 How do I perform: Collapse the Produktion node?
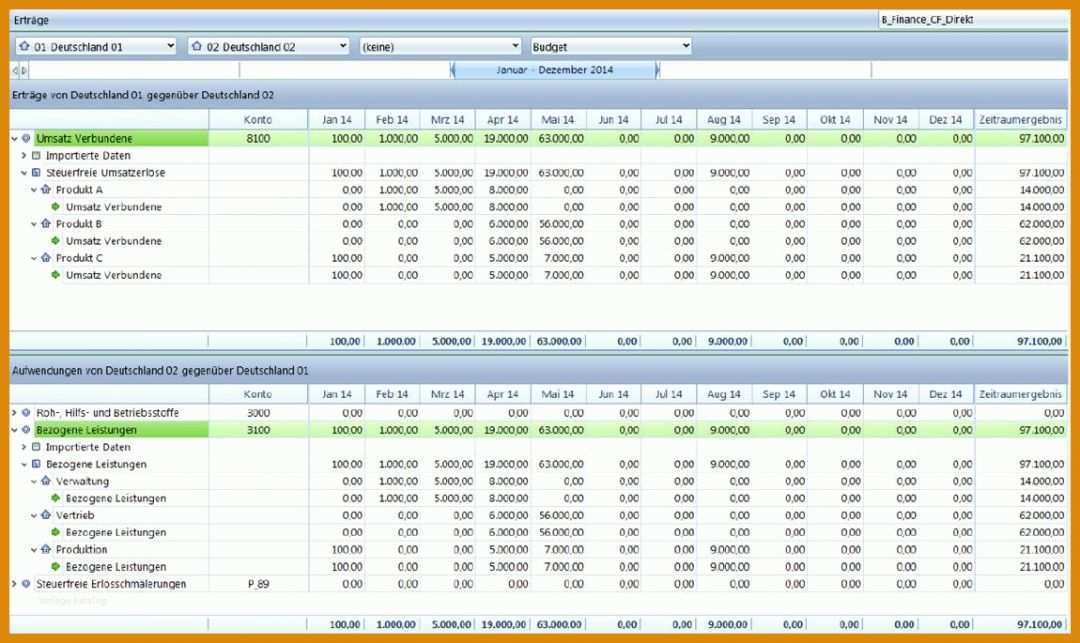coord(34,549)
